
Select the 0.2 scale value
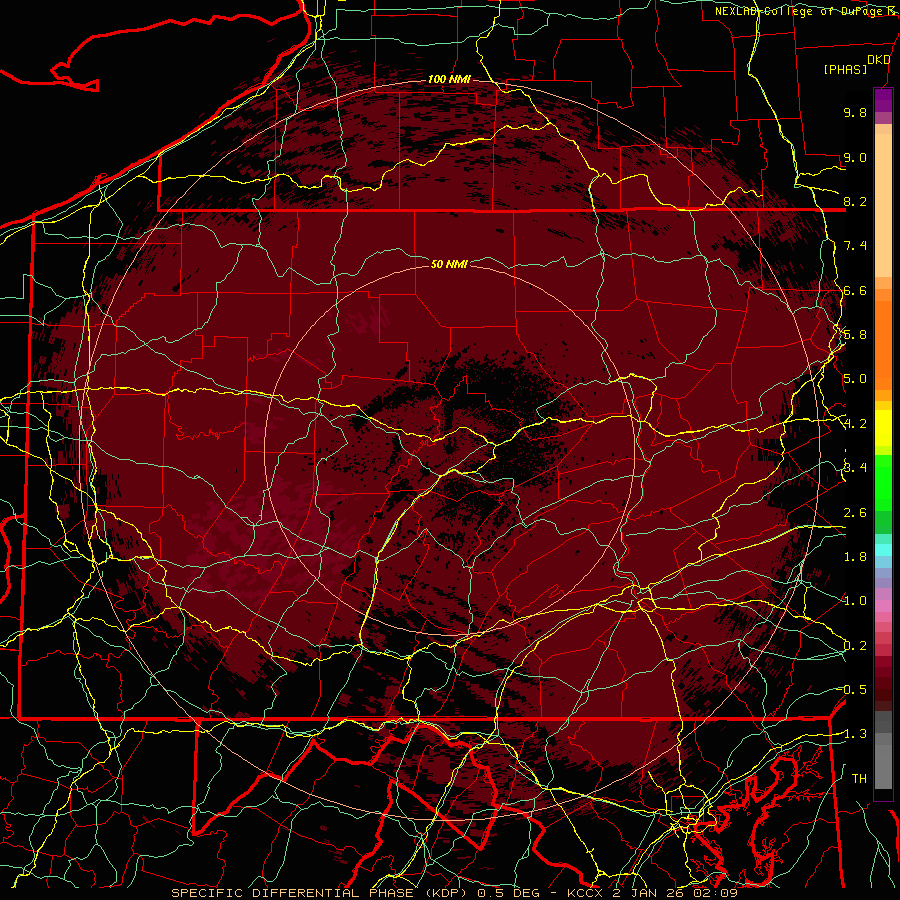click(x=855, y=646)
